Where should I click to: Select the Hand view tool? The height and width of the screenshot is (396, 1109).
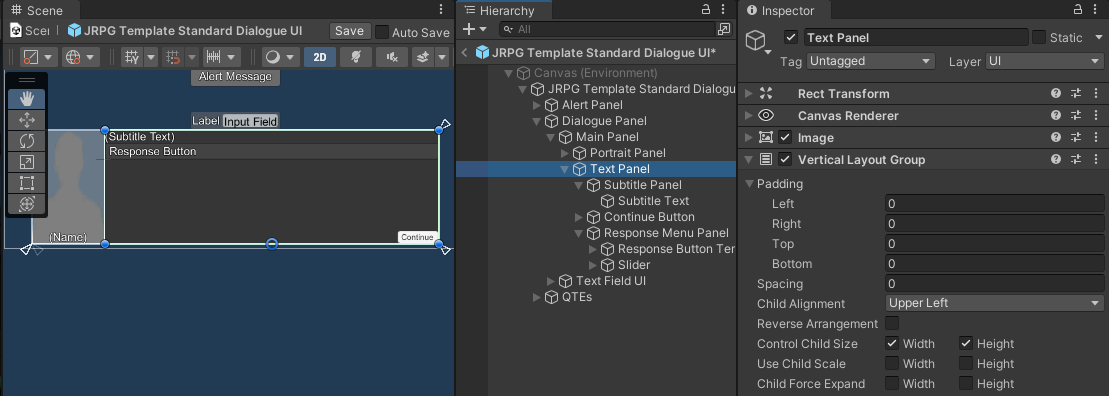tap(27, 99)
